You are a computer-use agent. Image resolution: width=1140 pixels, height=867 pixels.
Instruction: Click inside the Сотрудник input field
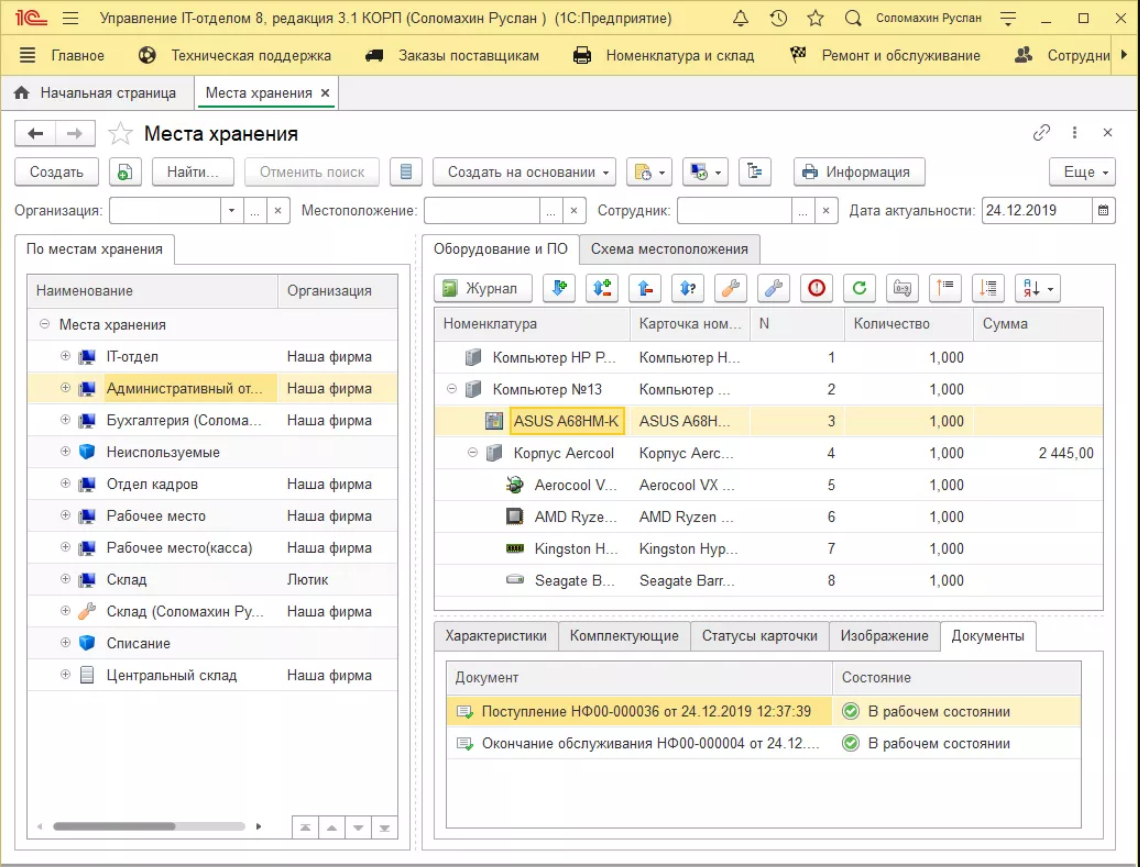tap(734, 211)
